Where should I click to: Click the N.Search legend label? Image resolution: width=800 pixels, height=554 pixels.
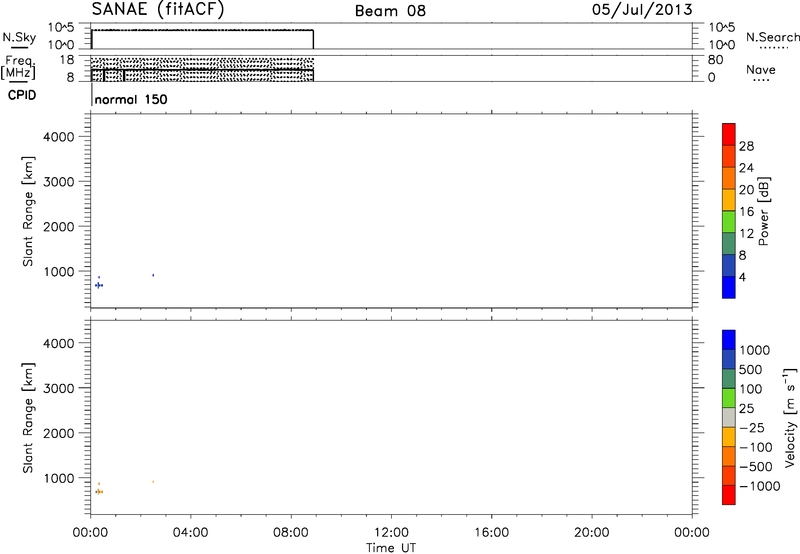(772, 37)
